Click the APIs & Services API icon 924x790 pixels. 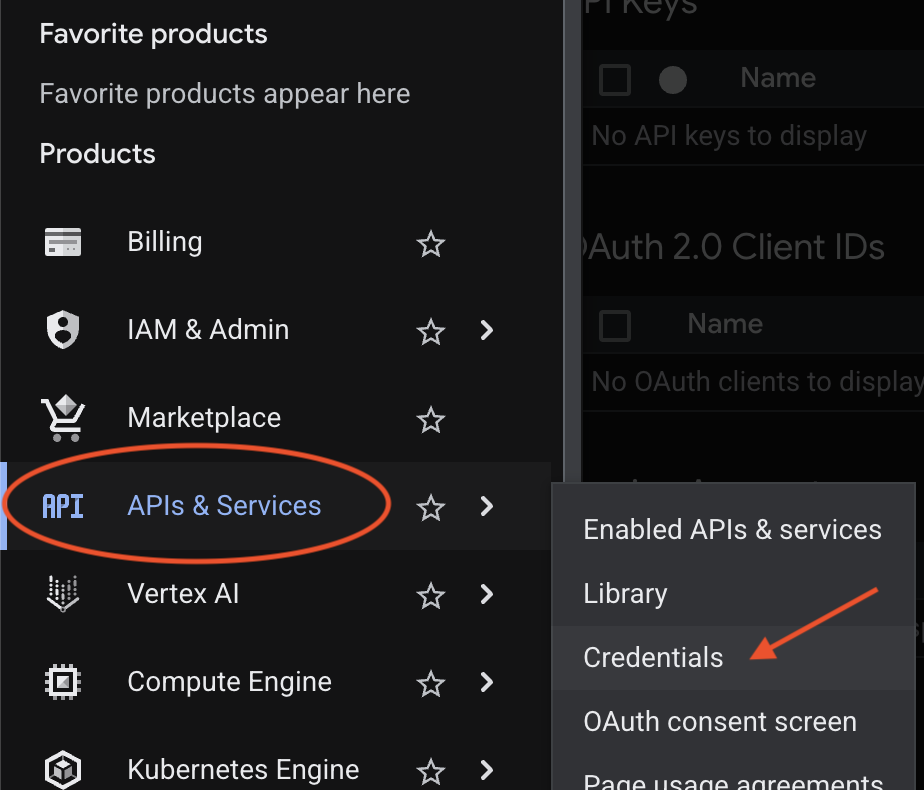pos(62,506)
